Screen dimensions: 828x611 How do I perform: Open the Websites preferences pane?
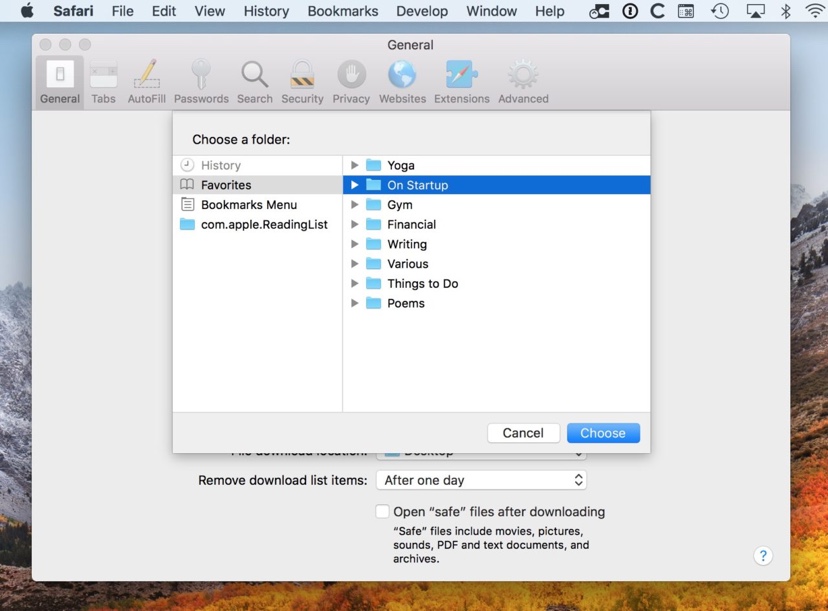pyautogui.click(x=402, y=82)
